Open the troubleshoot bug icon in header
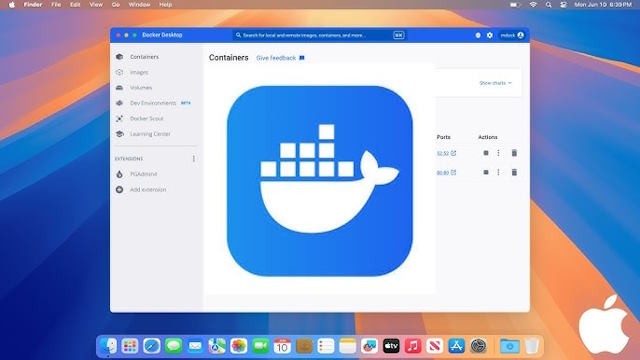The height and width of the screenshot is (360, 640). click(478, 35)
